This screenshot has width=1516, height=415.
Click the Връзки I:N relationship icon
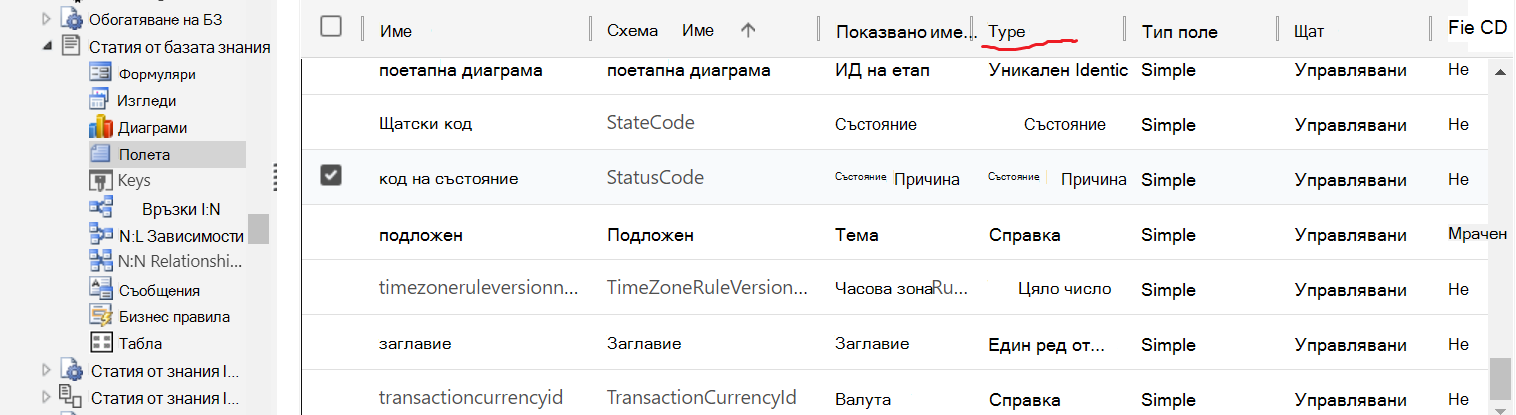click(100, 207)
